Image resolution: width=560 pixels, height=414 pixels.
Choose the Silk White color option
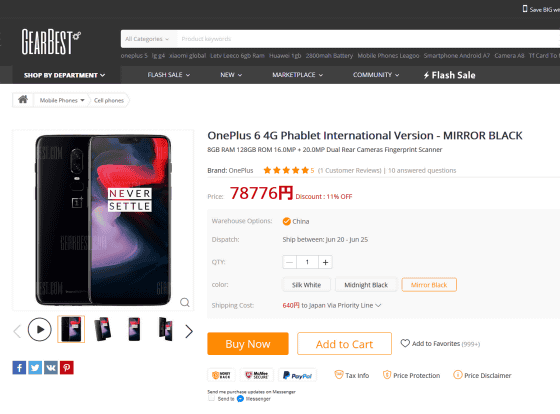pos(306,285)
